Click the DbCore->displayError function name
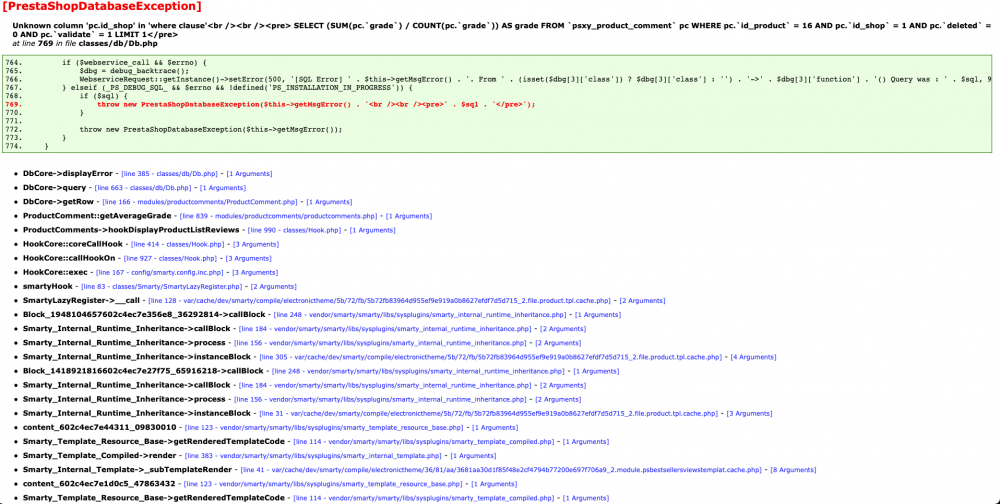This screenshot has width=1000, height=504. pos(68,174)
